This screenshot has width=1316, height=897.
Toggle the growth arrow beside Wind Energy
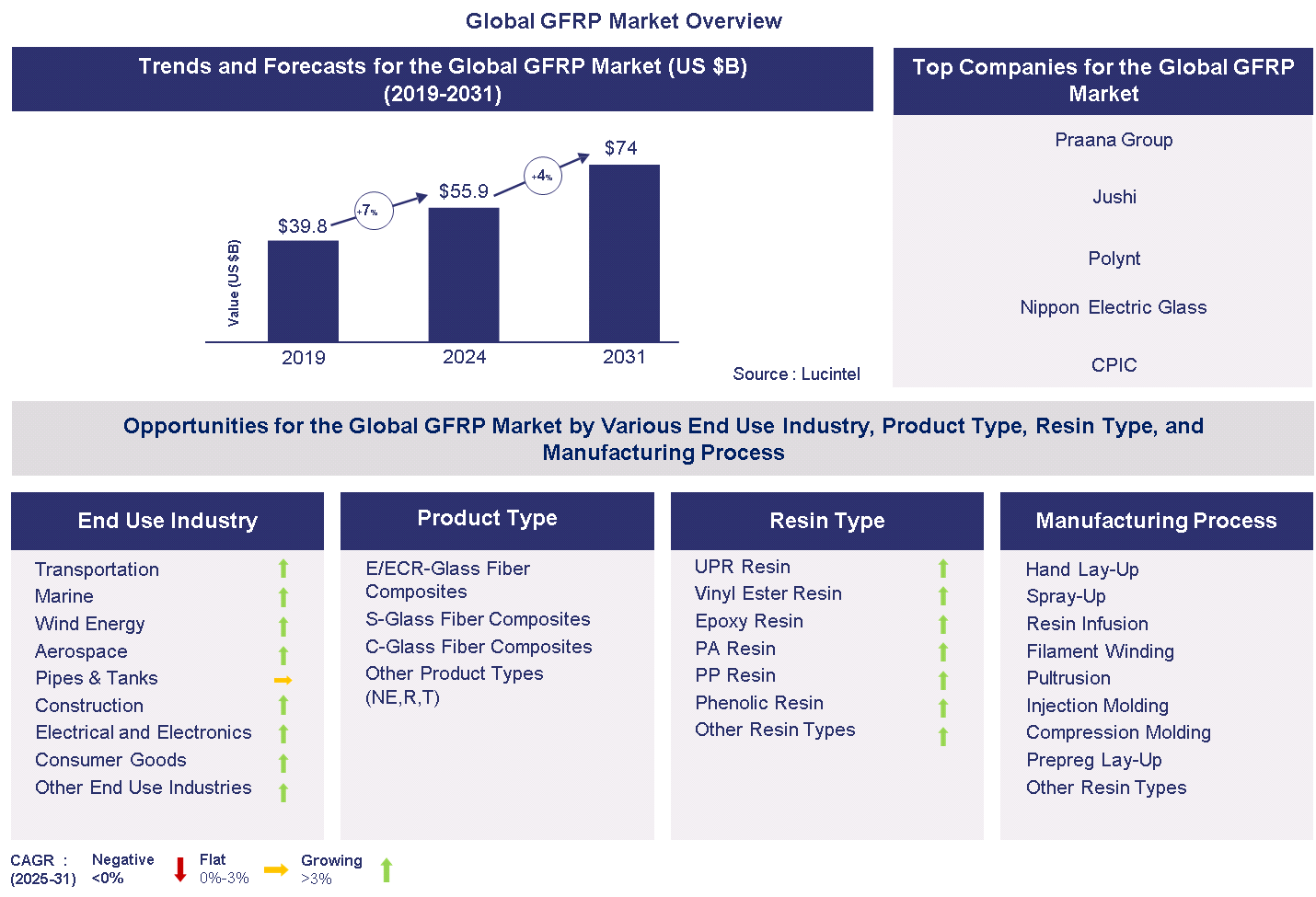click(x=283, y=625)
